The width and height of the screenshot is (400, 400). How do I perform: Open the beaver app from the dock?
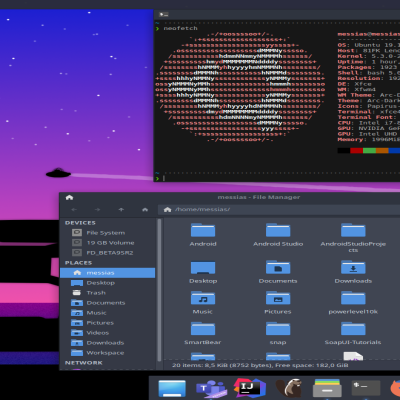point(289,388)
